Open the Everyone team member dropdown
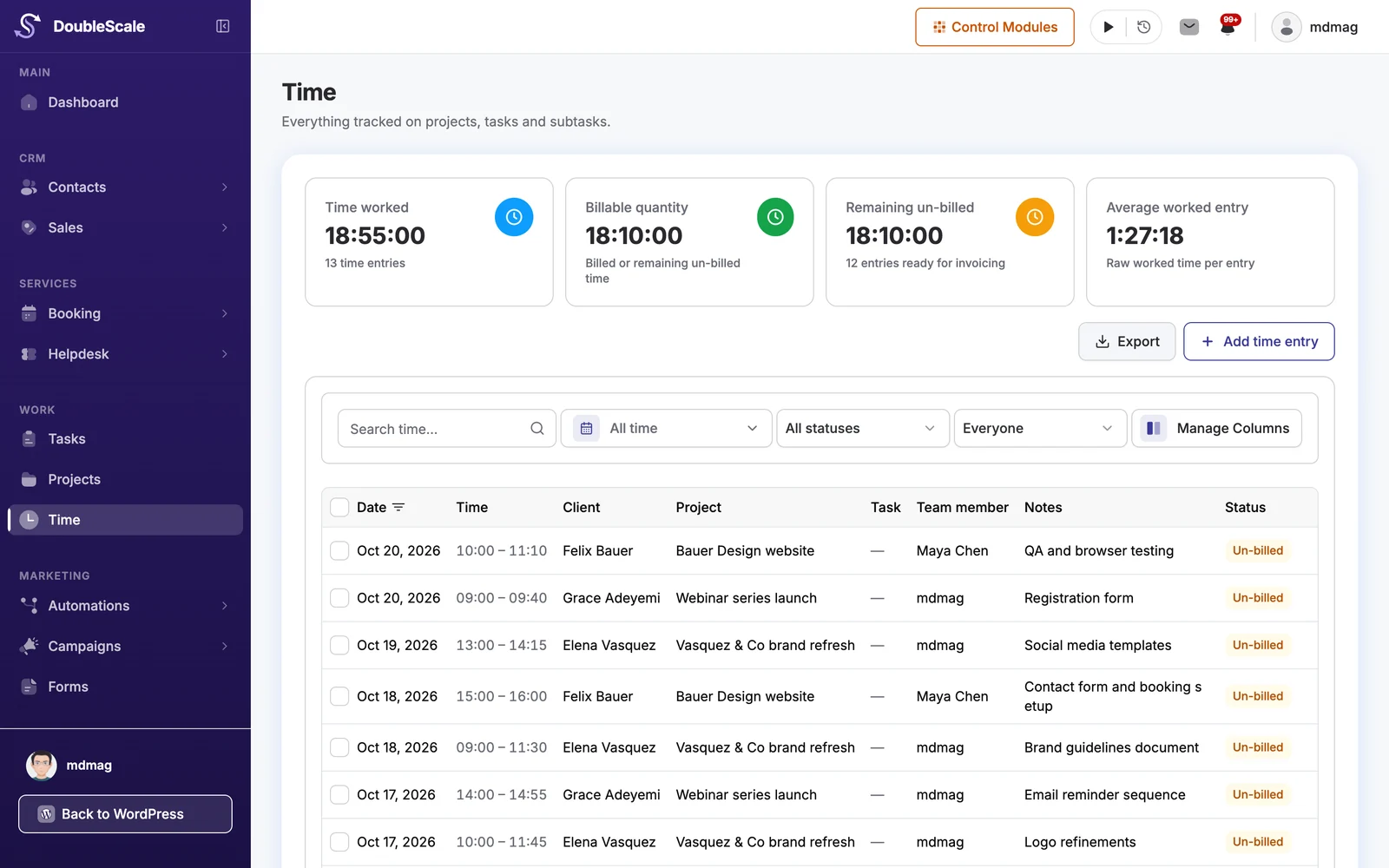Viewport: 1389px width, 868px height. pos(1040,429)
